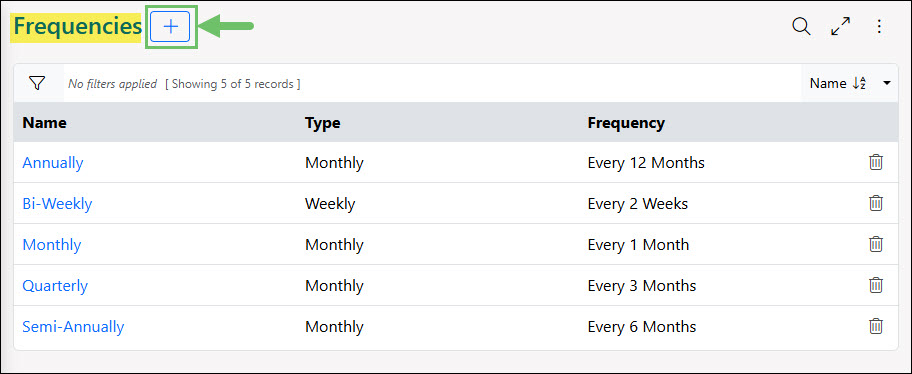Screen dimensions: 912x374
Task: Delete the Bi-Weekly frequency row
Action: 875,203
